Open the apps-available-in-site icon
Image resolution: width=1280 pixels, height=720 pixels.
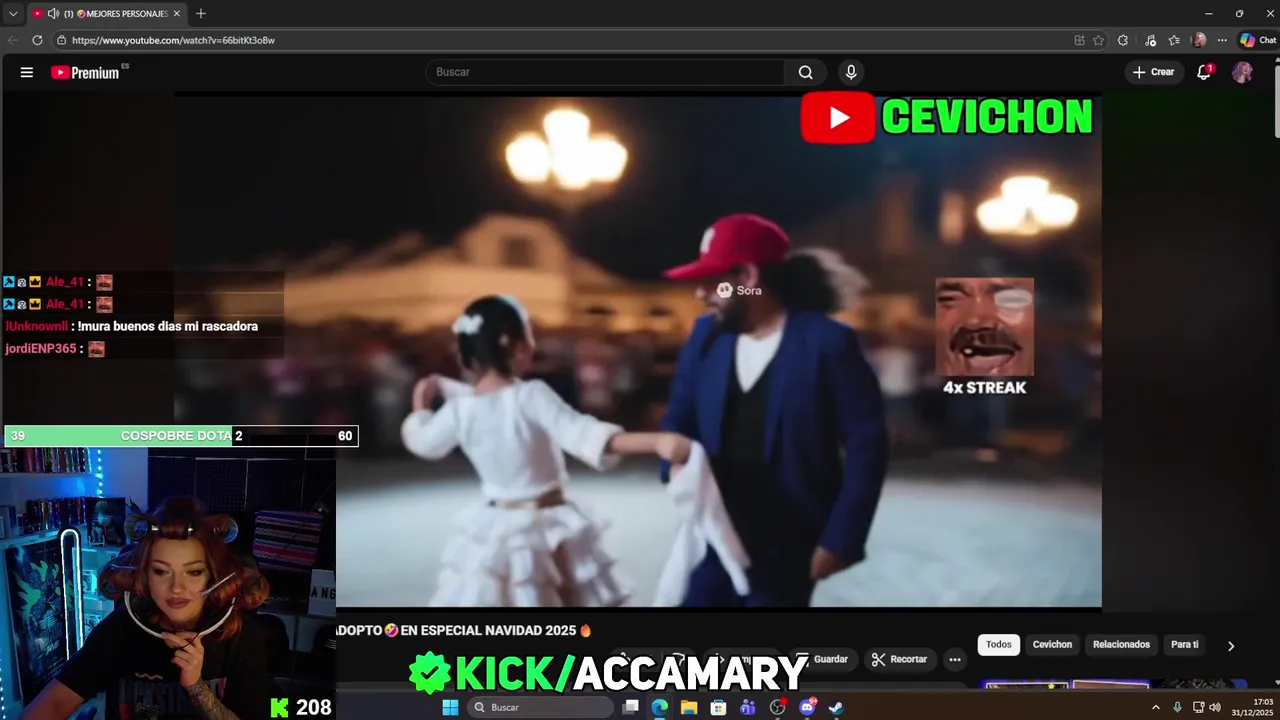(1079, 40)
